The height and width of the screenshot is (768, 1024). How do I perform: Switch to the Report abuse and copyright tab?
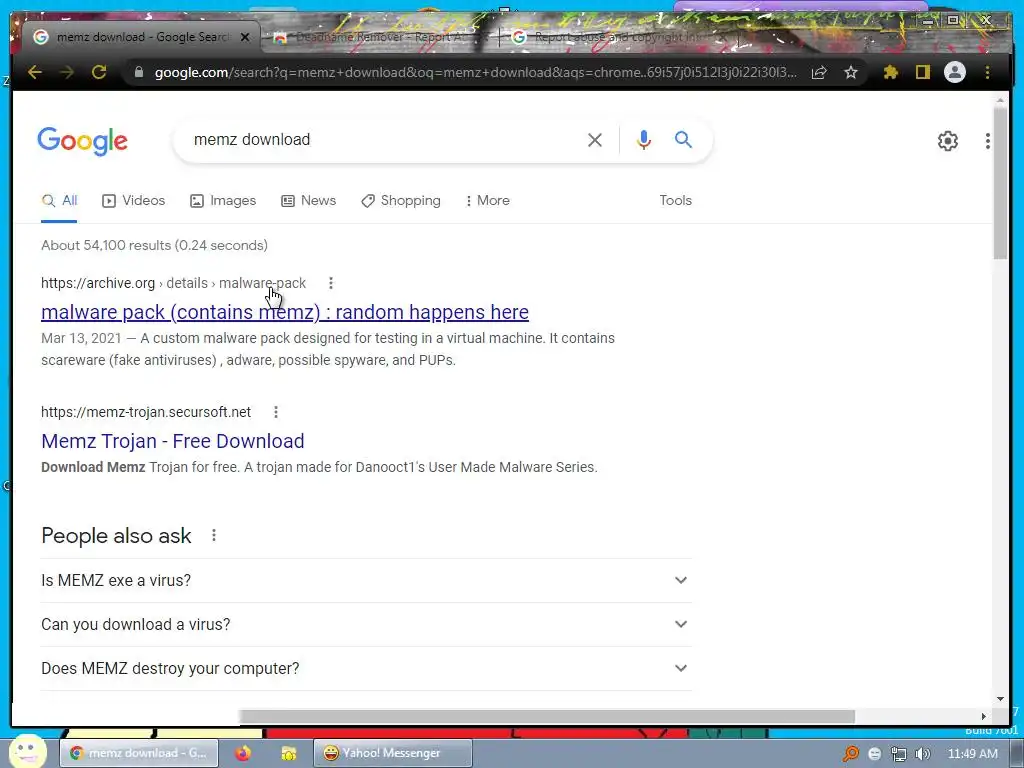pyautogui.click(x=620, y=37)
